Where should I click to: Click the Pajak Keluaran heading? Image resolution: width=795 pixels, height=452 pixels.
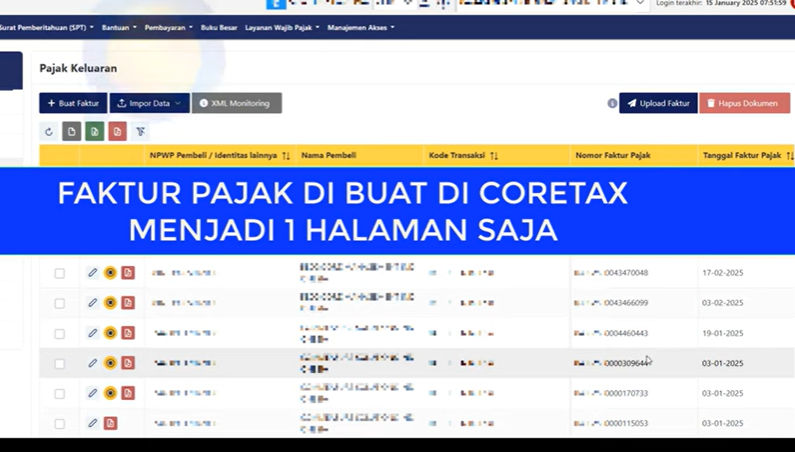click(78, 68)
